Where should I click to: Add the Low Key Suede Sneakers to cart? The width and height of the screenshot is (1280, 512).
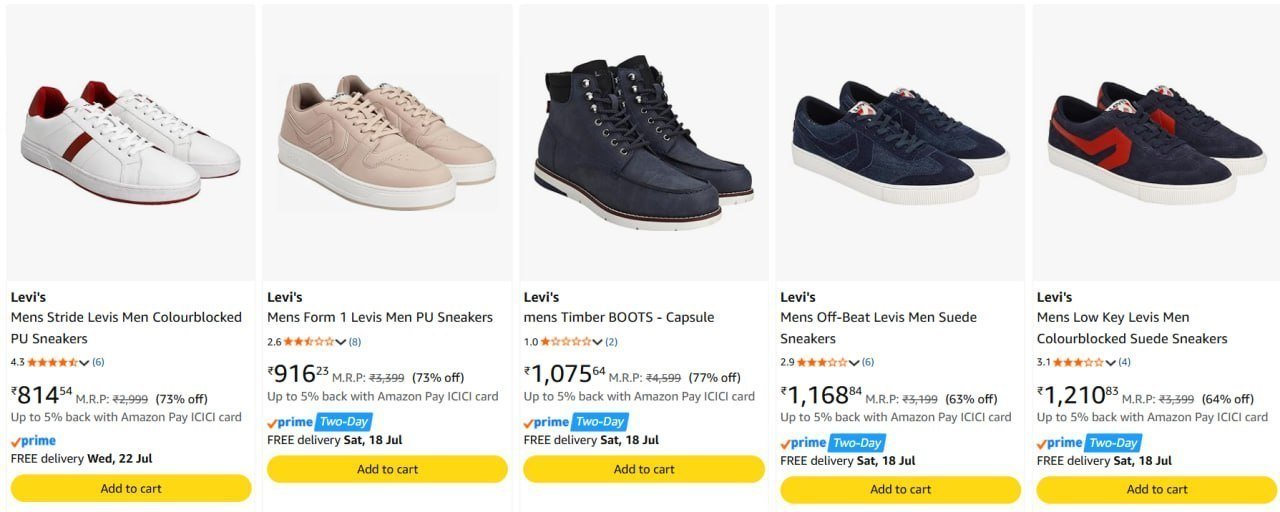(1157, 489)
